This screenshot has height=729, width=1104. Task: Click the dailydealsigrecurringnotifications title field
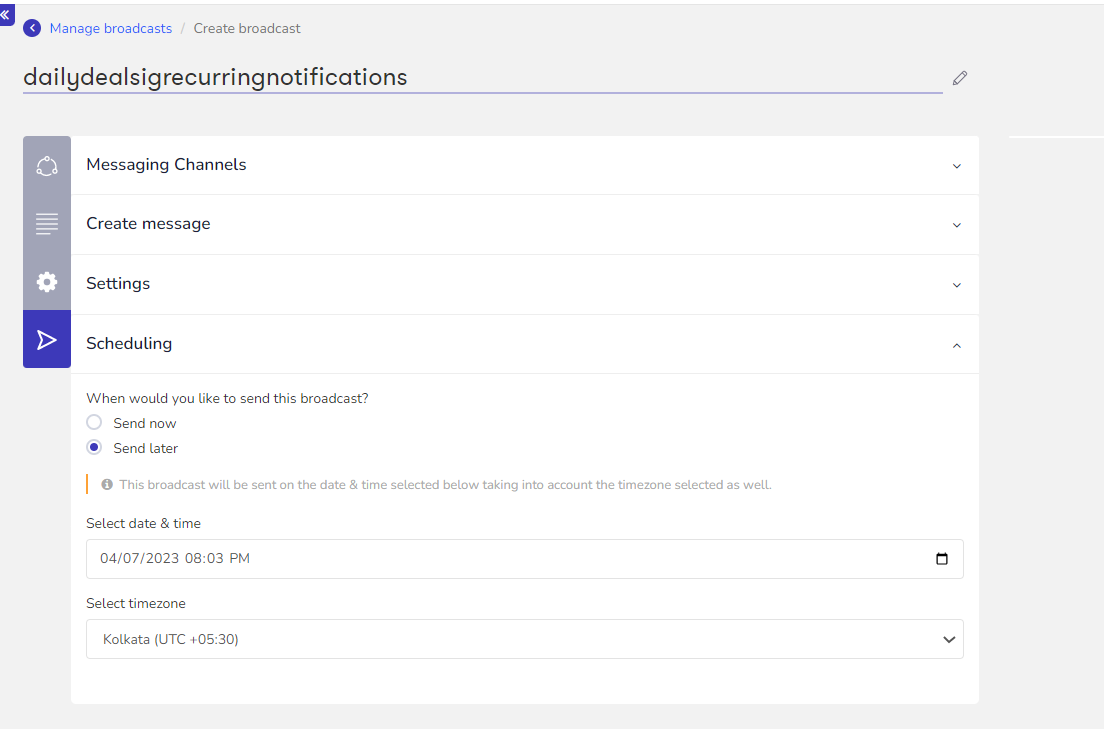point(482,77)
